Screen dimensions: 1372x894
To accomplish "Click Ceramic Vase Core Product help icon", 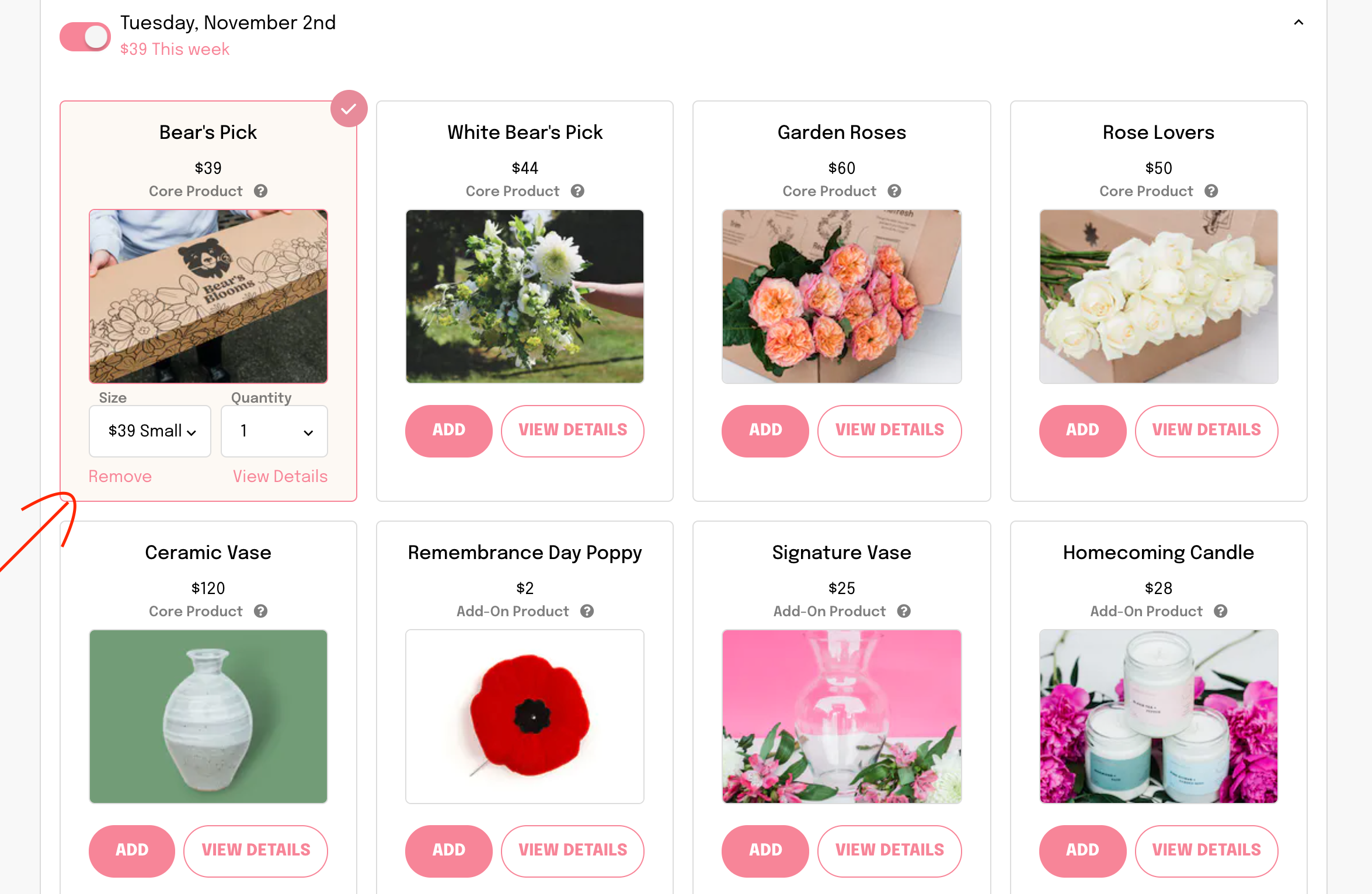I will pyautogui.click(x=260, y=611).
